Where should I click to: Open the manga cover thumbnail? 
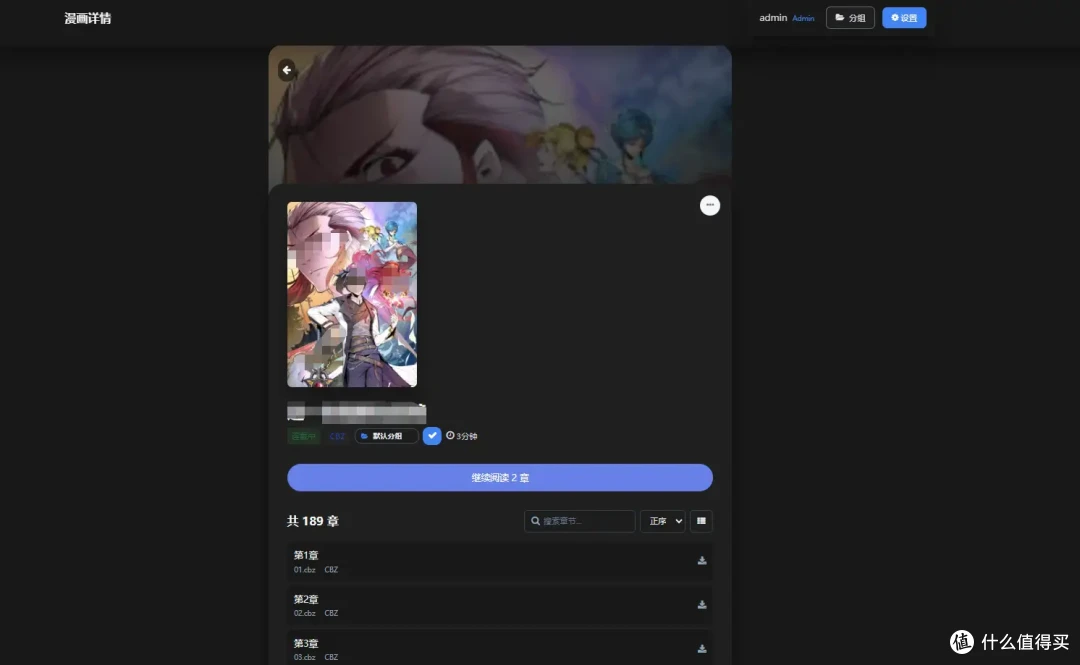coord(352,294)
